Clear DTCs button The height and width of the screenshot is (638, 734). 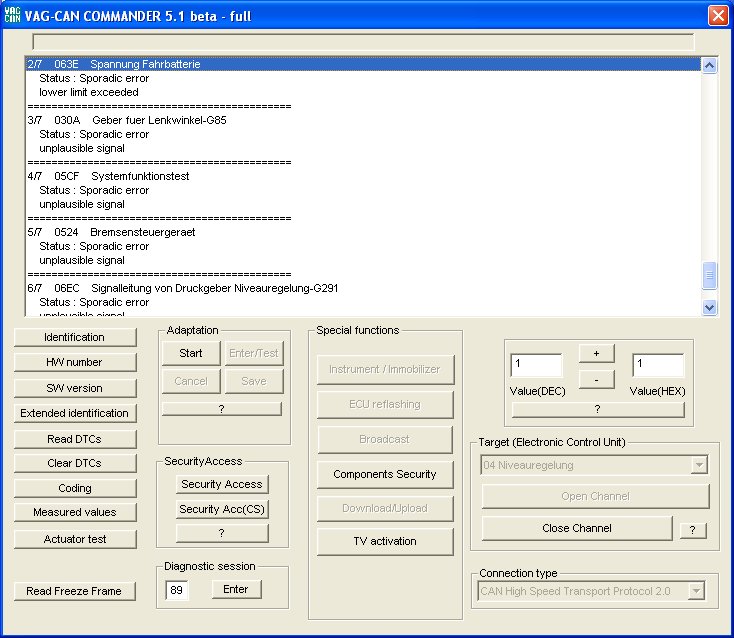(x=75, y=463)
